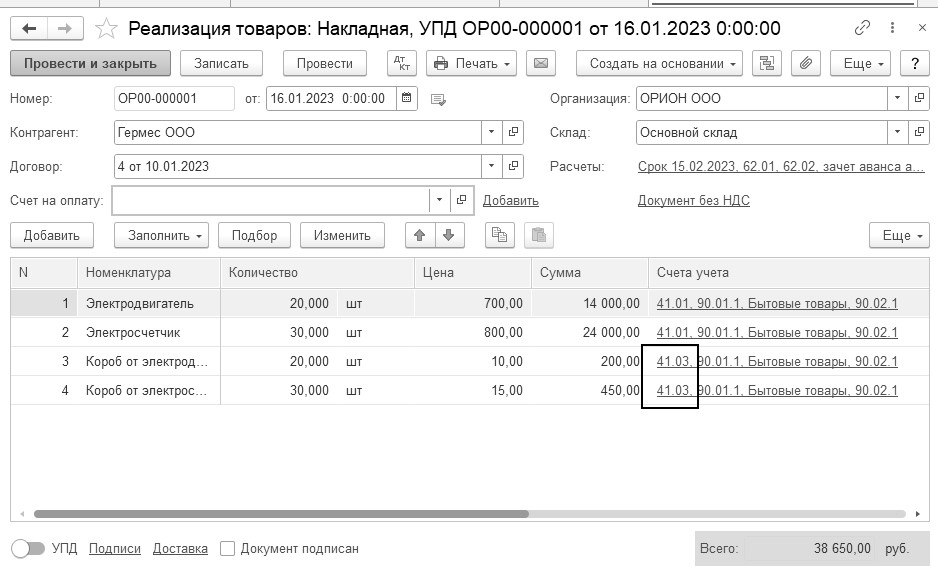
Task: Click the Сумма column header
Action: pos(590,273)
